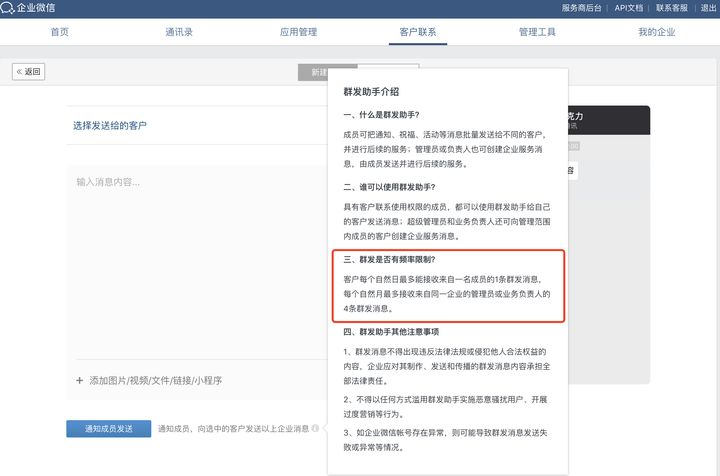Open the API文档 link
The image size is (720, 476).
[x=632, y=7]
